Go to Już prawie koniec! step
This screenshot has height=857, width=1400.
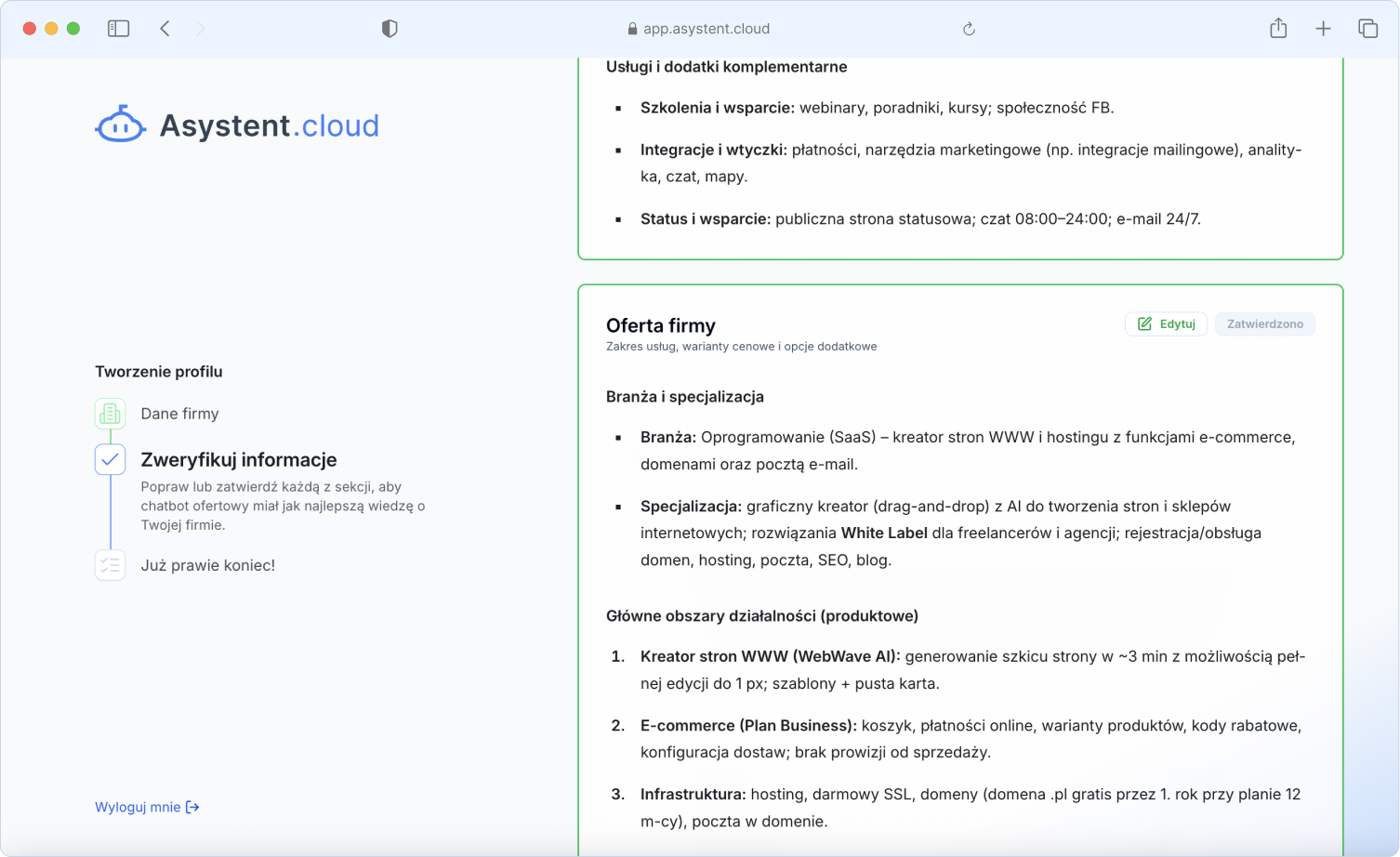click(207, 565)
